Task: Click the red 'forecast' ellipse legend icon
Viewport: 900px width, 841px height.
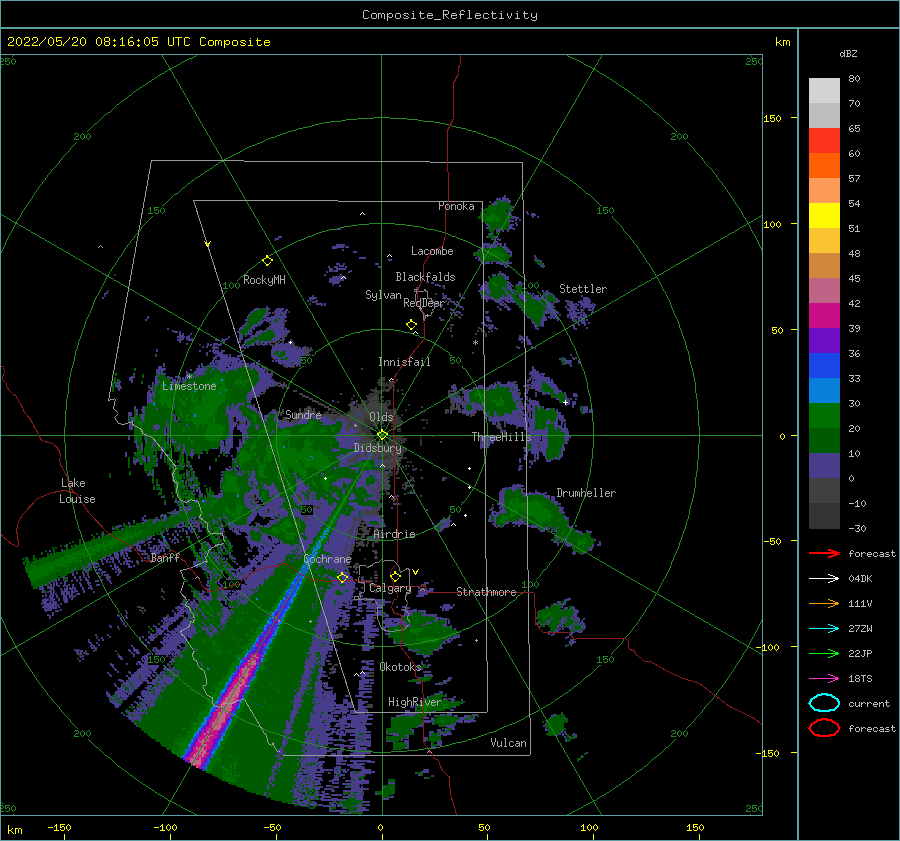Action: [x=824, y=728]
